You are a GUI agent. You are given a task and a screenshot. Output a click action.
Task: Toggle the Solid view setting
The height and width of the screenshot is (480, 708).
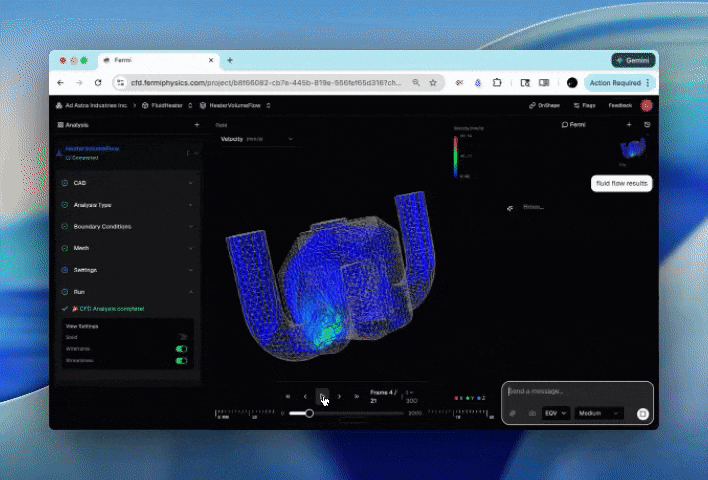pos(182,337)
